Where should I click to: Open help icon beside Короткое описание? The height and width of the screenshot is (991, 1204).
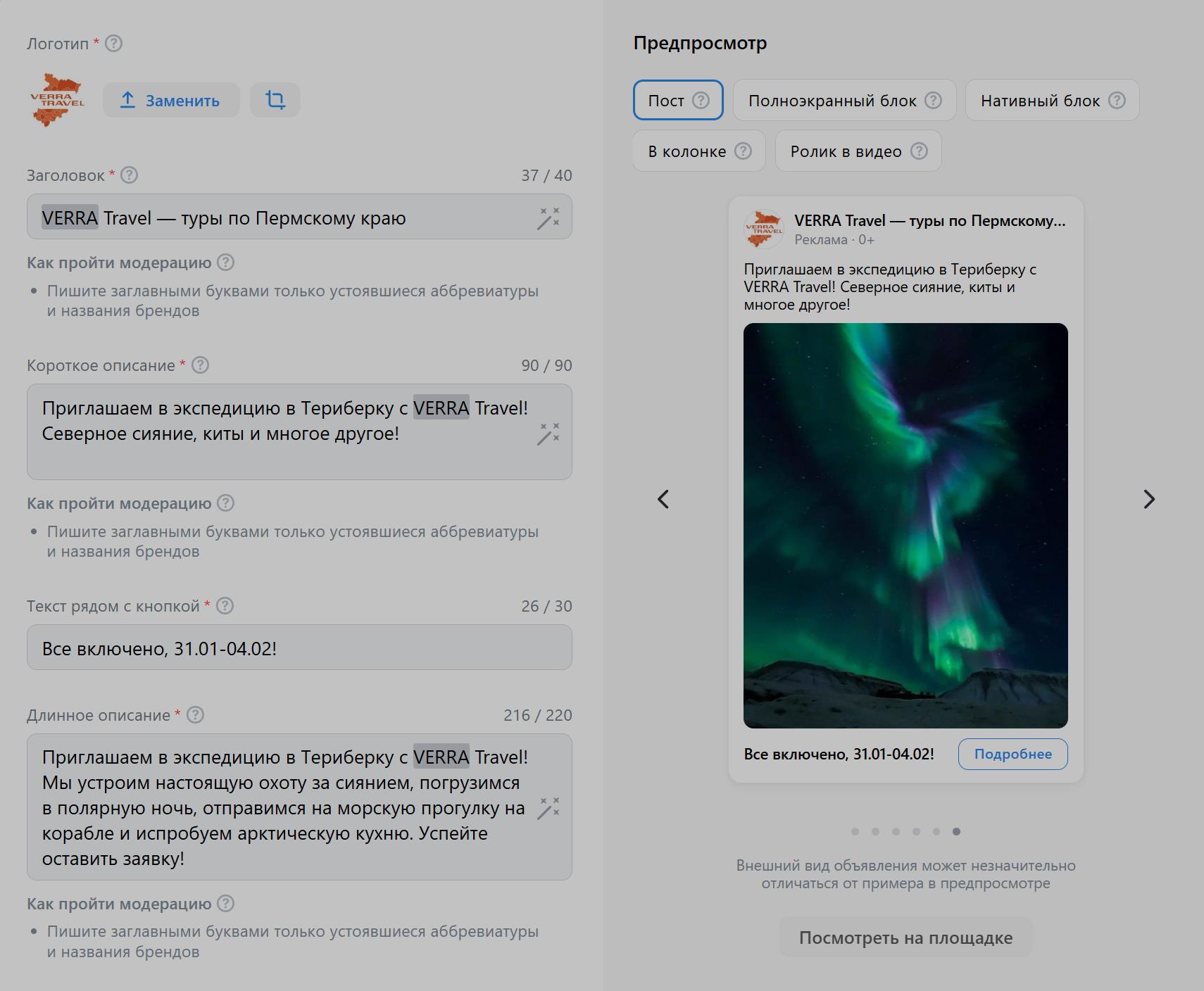[x=200, y=365]
